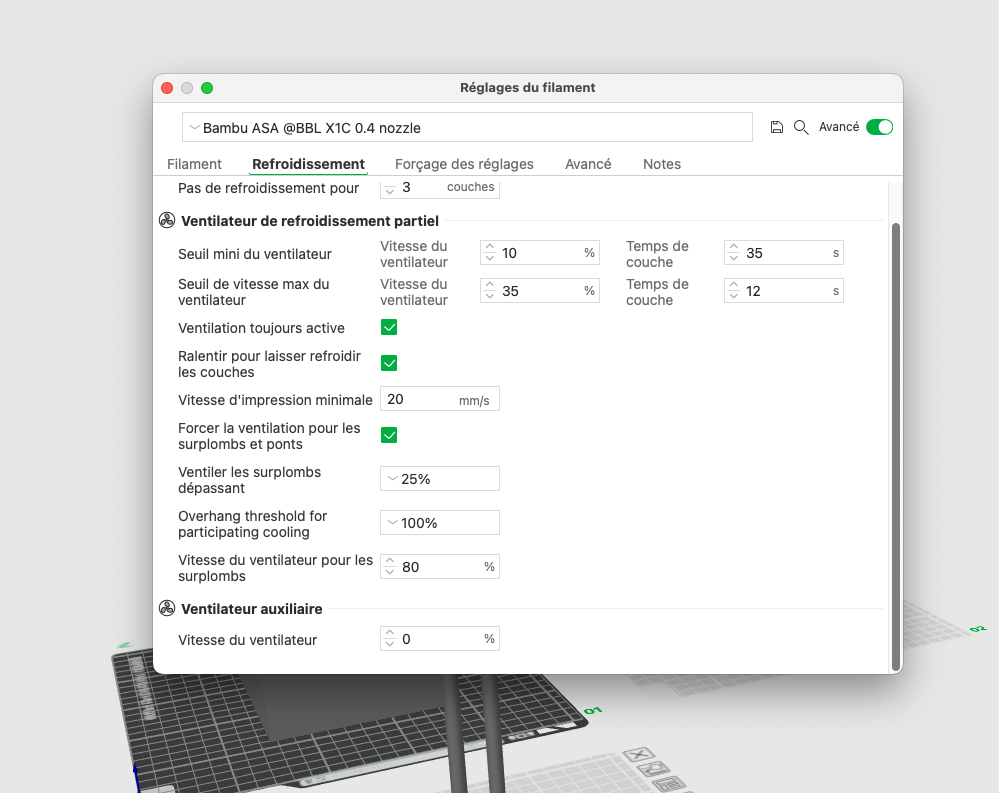The height and width of the screenshot is (793, 999).
Task: Click the auxiliary fan speed field showing 0
Action: click(x=440, y=639)
